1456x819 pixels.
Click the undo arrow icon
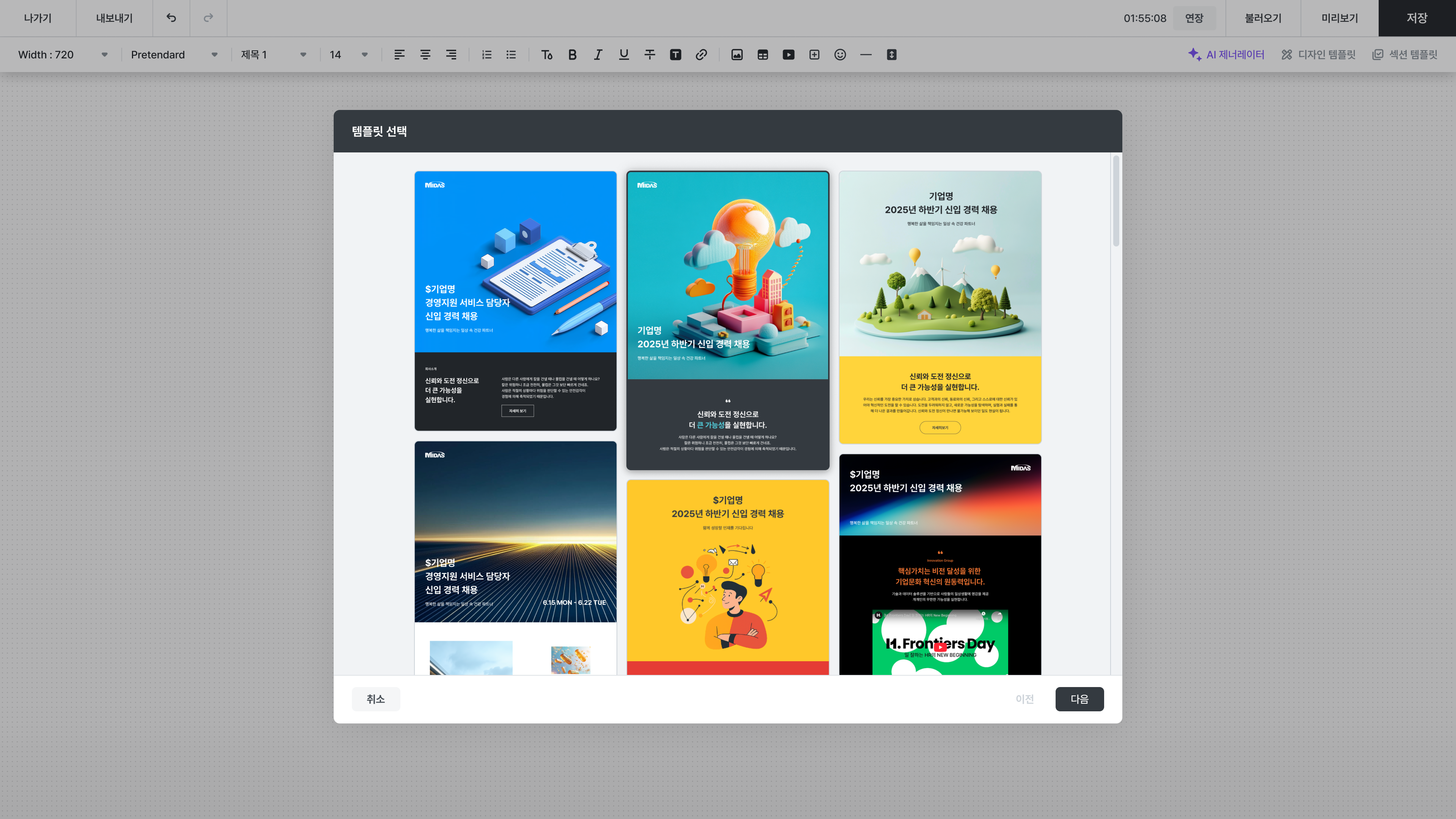click(x=171, y=18)
